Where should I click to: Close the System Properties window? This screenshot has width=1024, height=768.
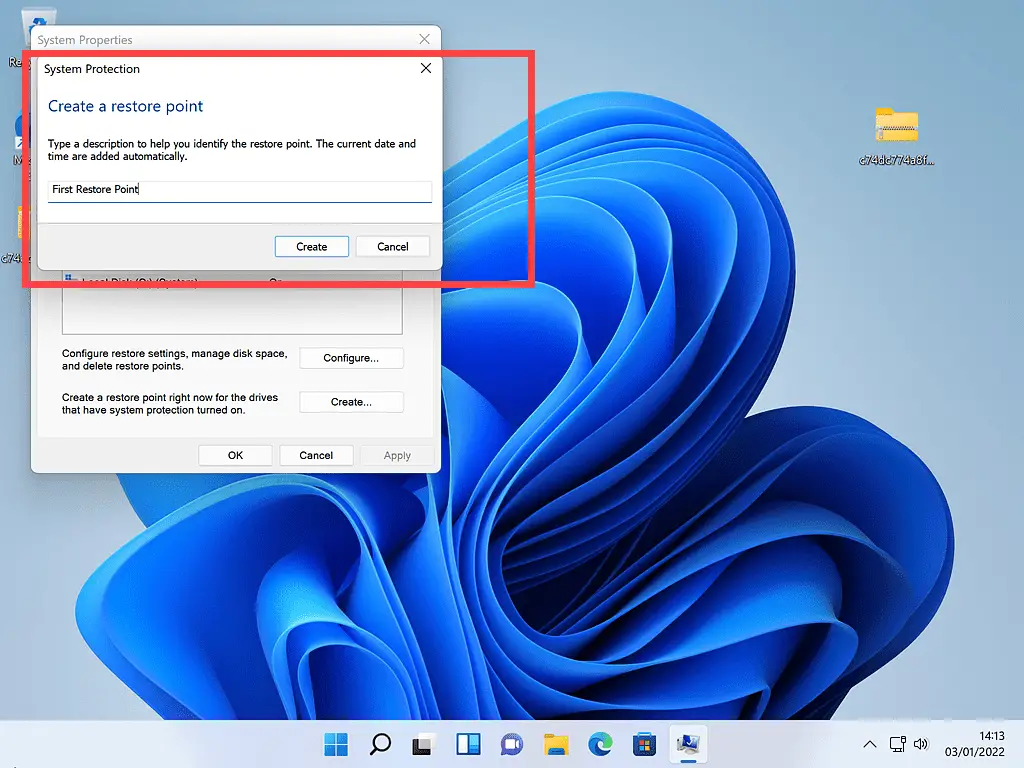[424, 39]
